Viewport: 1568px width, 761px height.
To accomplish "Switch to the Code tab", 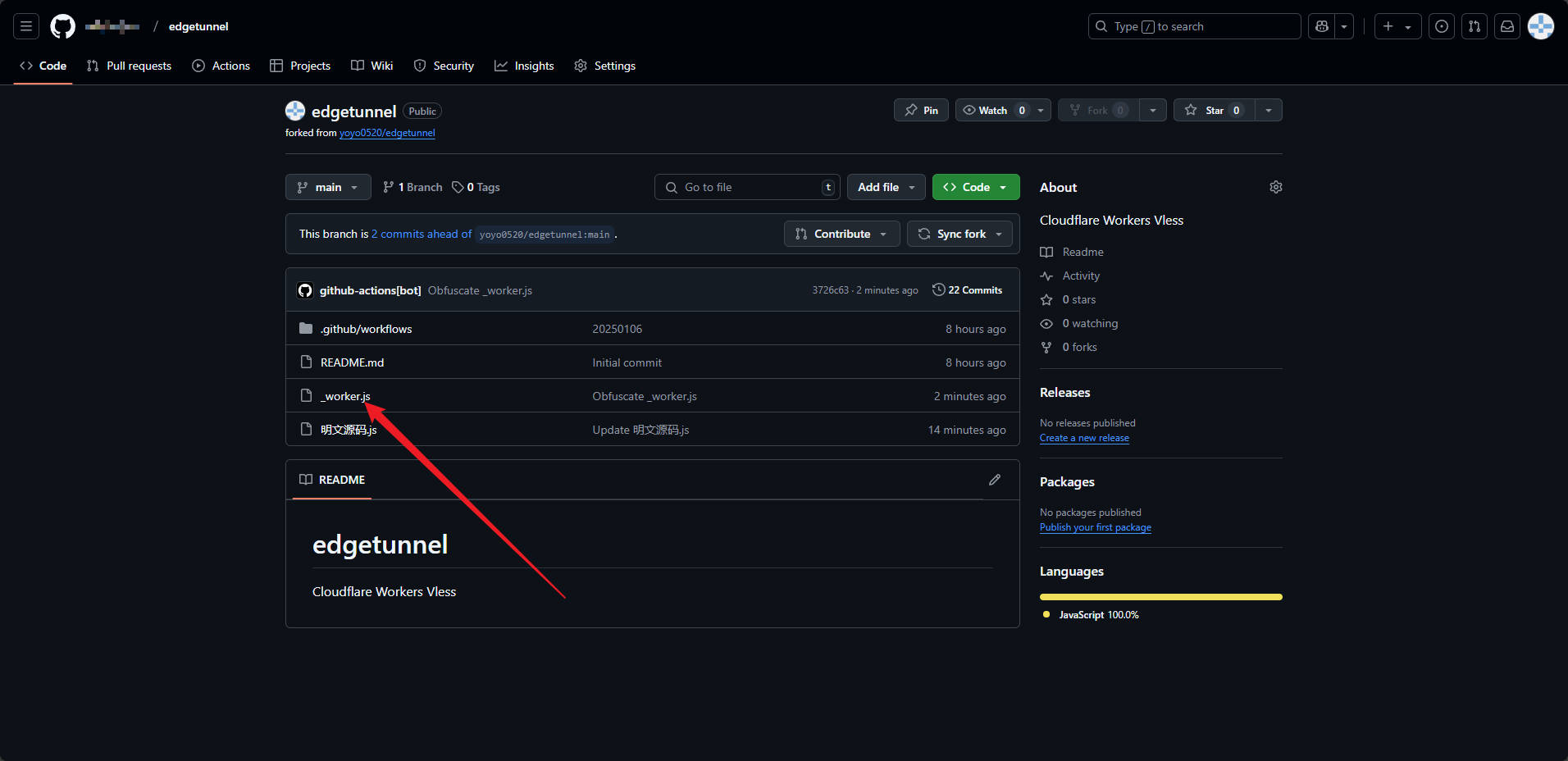I will 43,66.
